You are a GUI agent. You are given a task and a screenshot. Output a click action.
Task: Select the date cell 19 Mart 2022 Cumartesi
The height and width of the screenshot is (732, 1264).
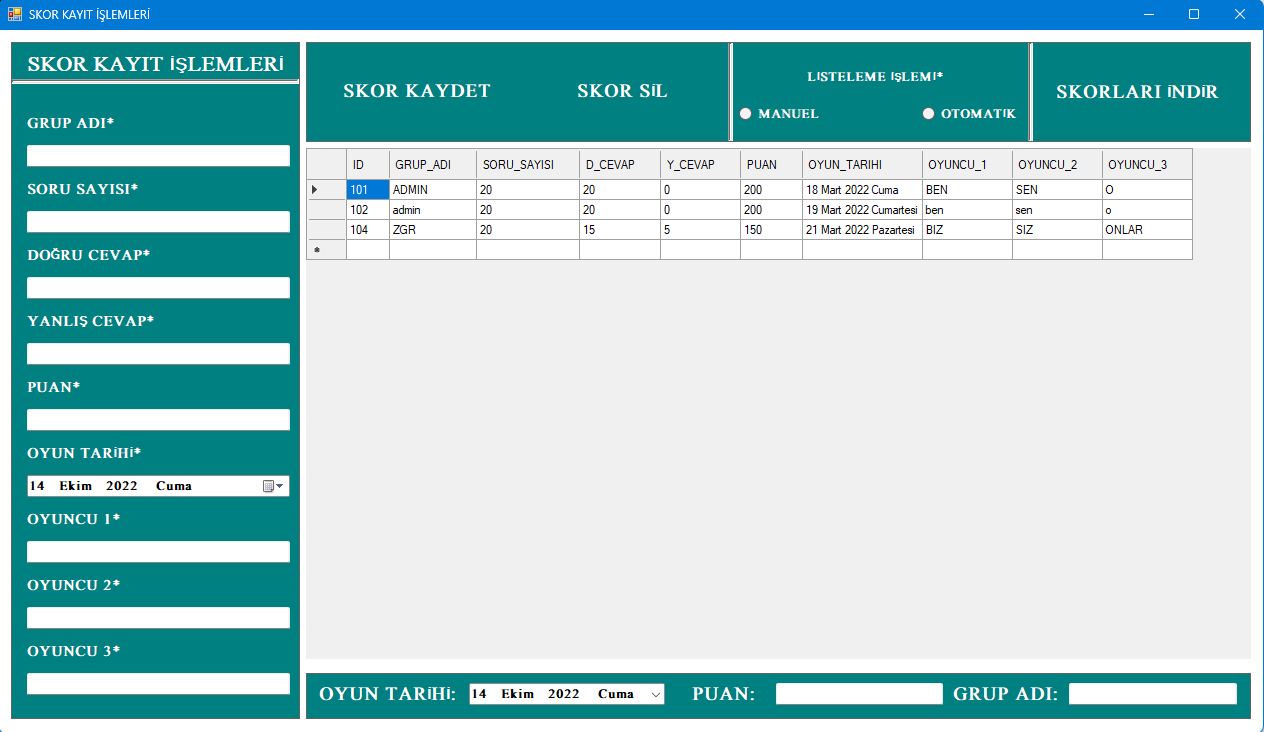click(862, 210)
